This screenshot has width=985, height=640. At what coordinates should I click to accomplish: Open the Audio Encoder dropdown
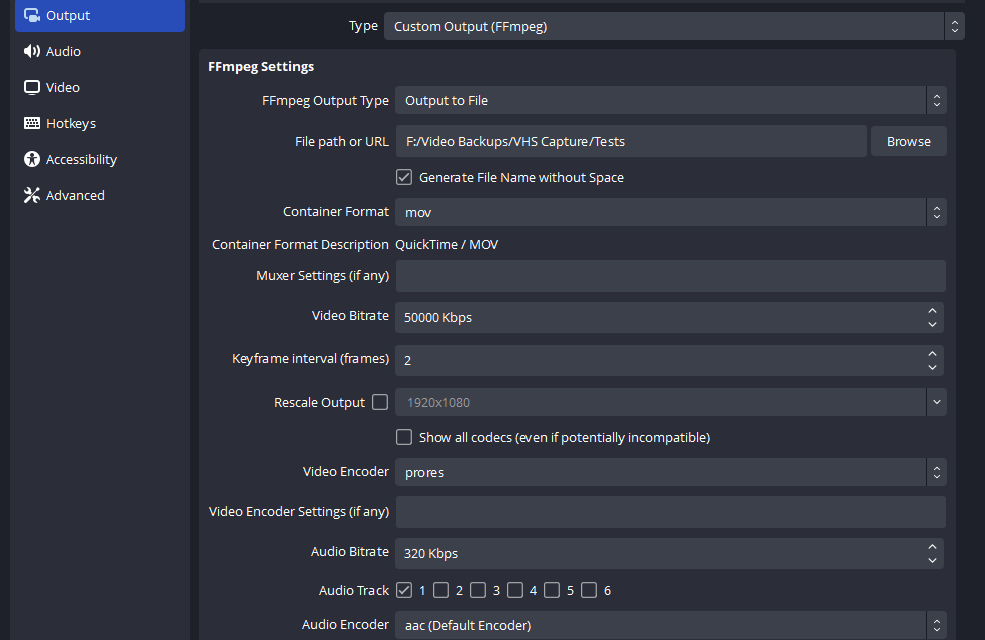pos(670,626)
